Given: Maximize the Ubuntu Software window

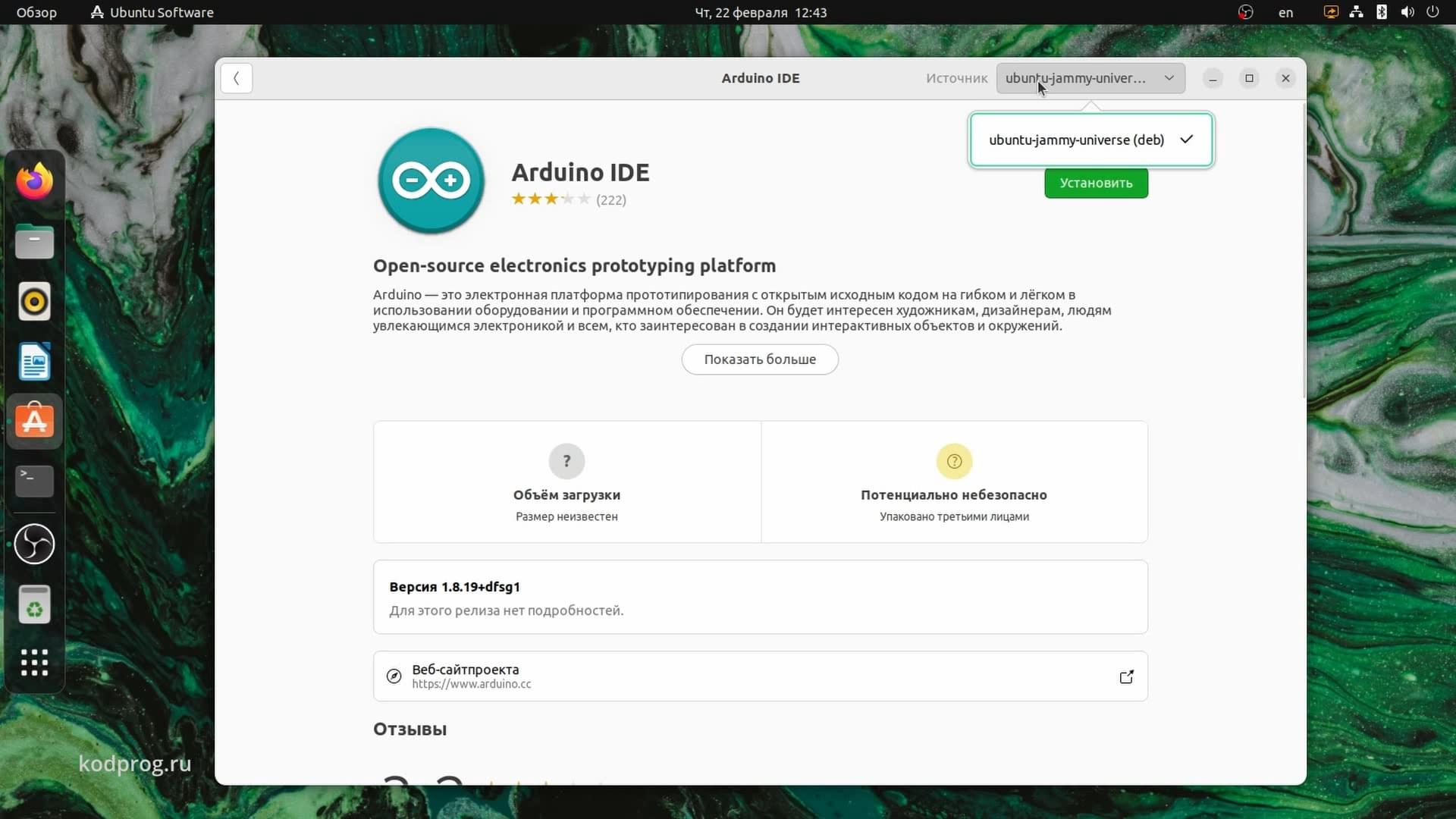Looking at the screenshot, I should (x=1249, y=78).
